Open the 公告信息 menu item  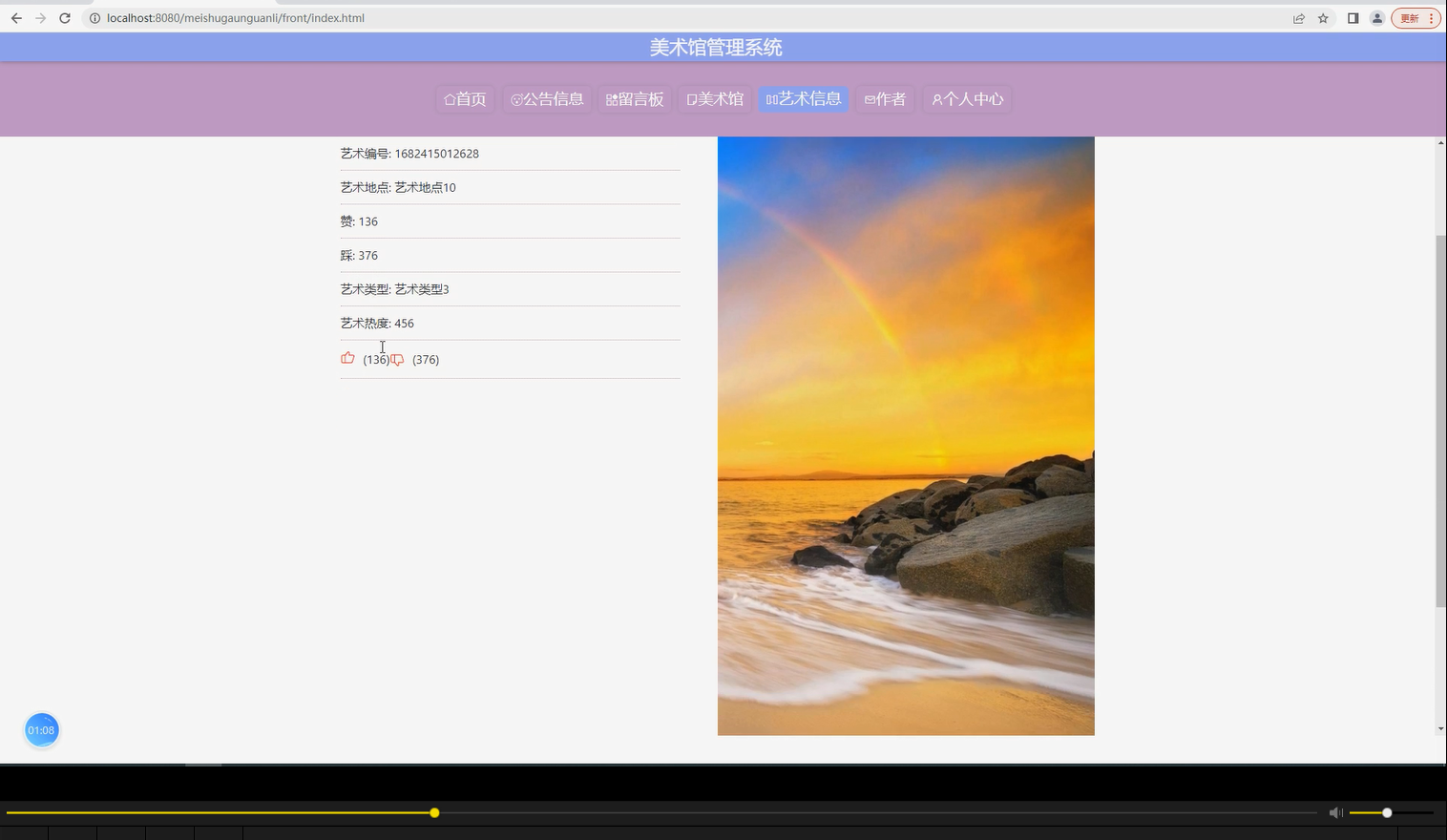[x=547, y=99]
